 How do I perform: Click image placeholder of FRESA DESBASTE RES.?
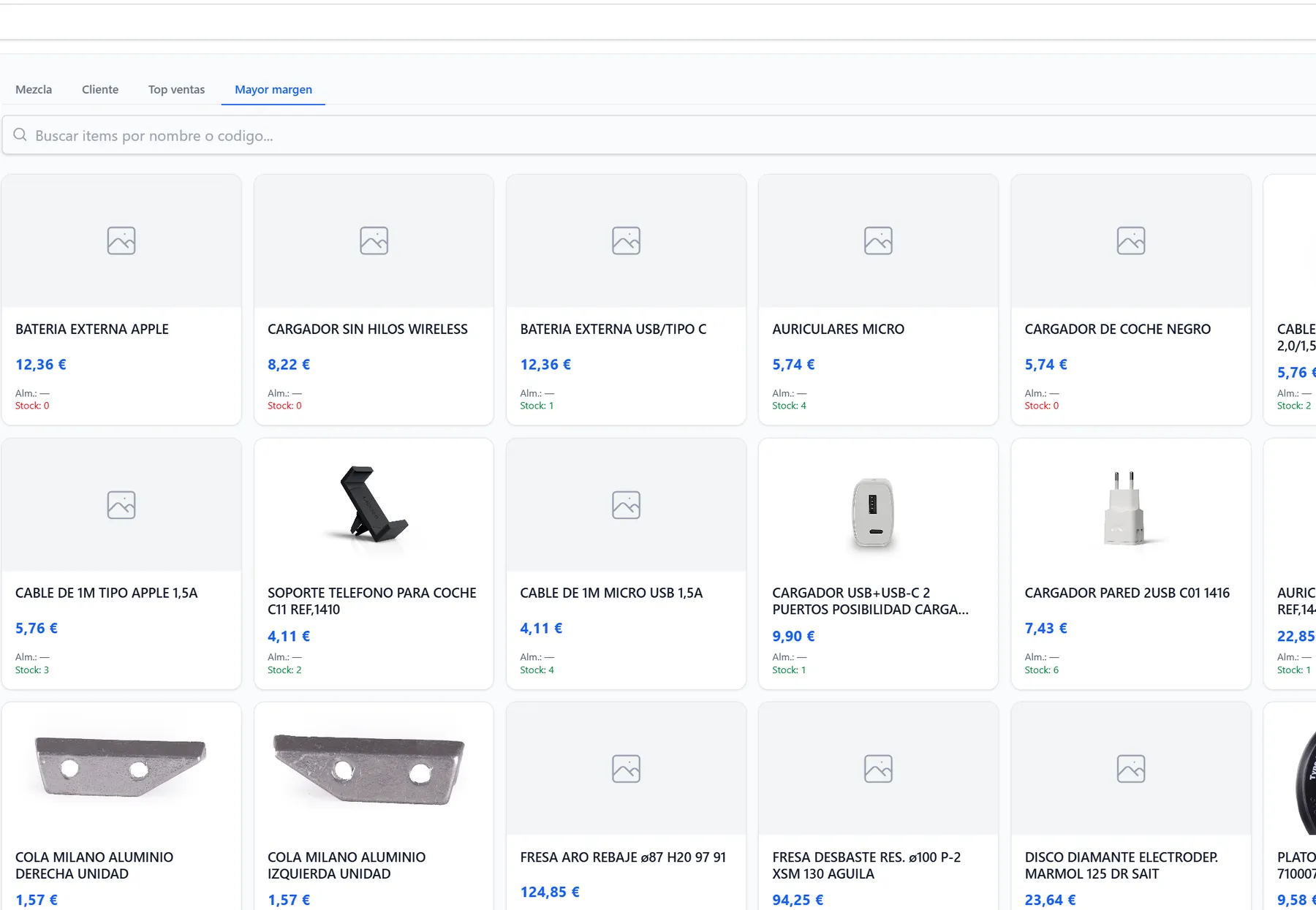(x=878, y=768)
